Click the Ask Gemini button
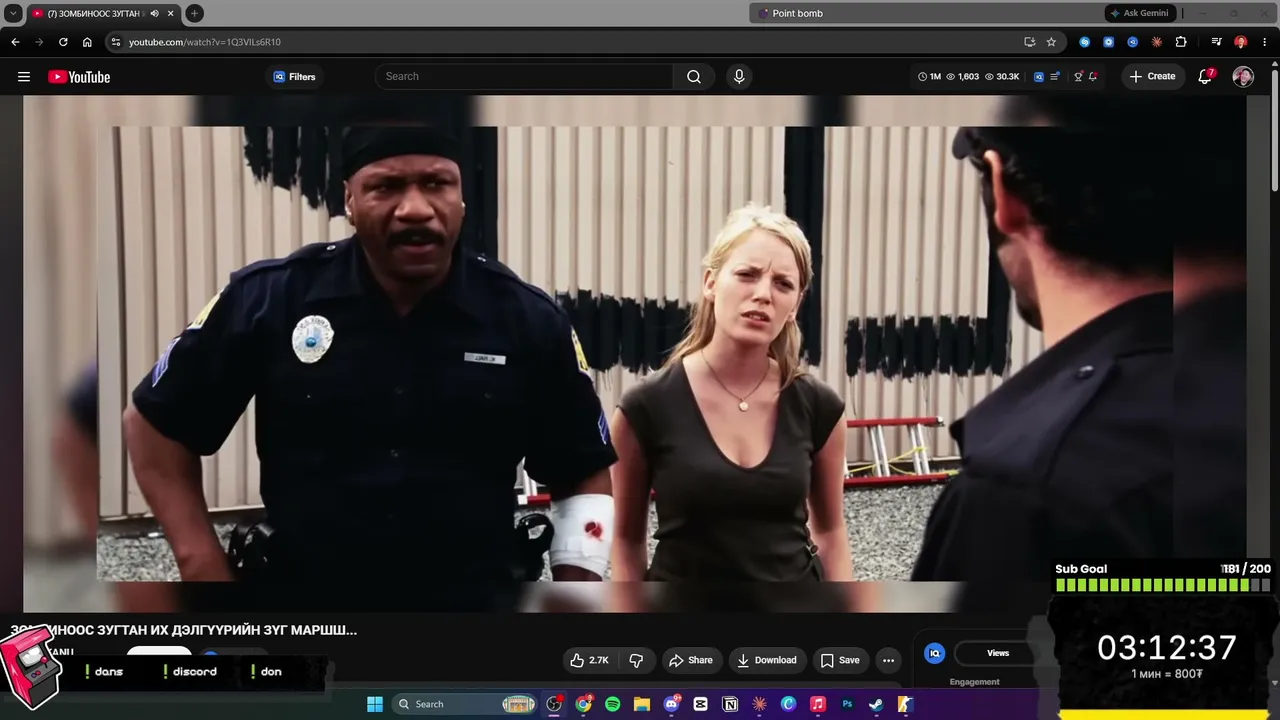Viewport: 1280px width, 720px height. 1139,13
